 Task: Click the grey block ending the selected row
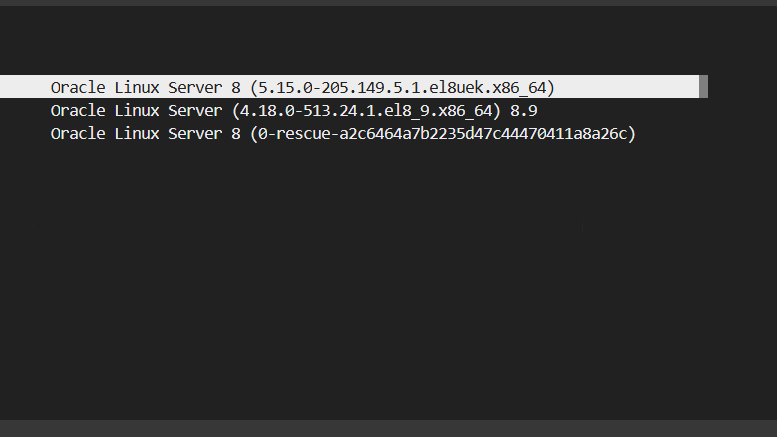click(703, 87)
